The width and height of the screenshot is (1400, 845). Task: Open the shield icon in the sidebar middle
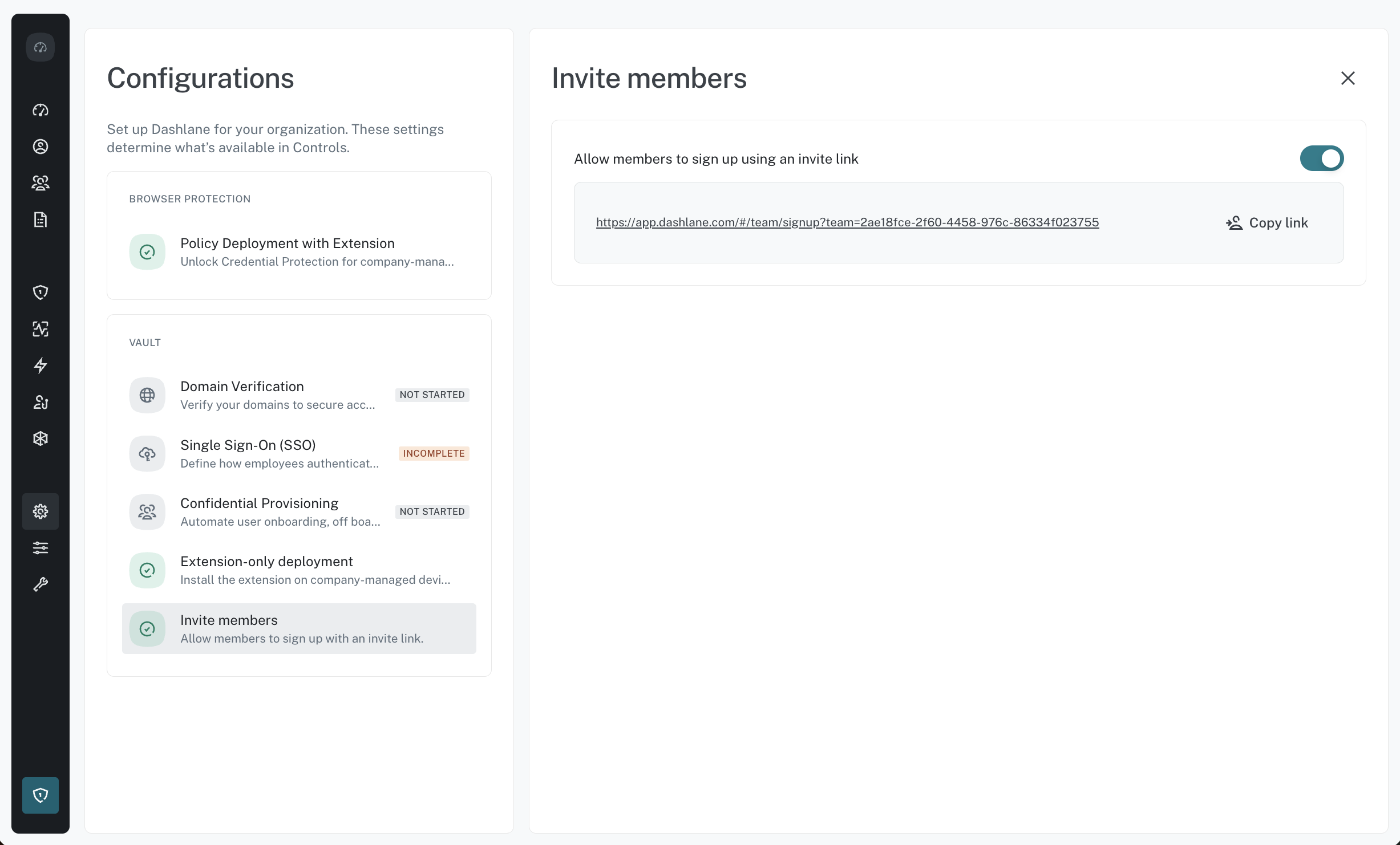pos(40,292)
